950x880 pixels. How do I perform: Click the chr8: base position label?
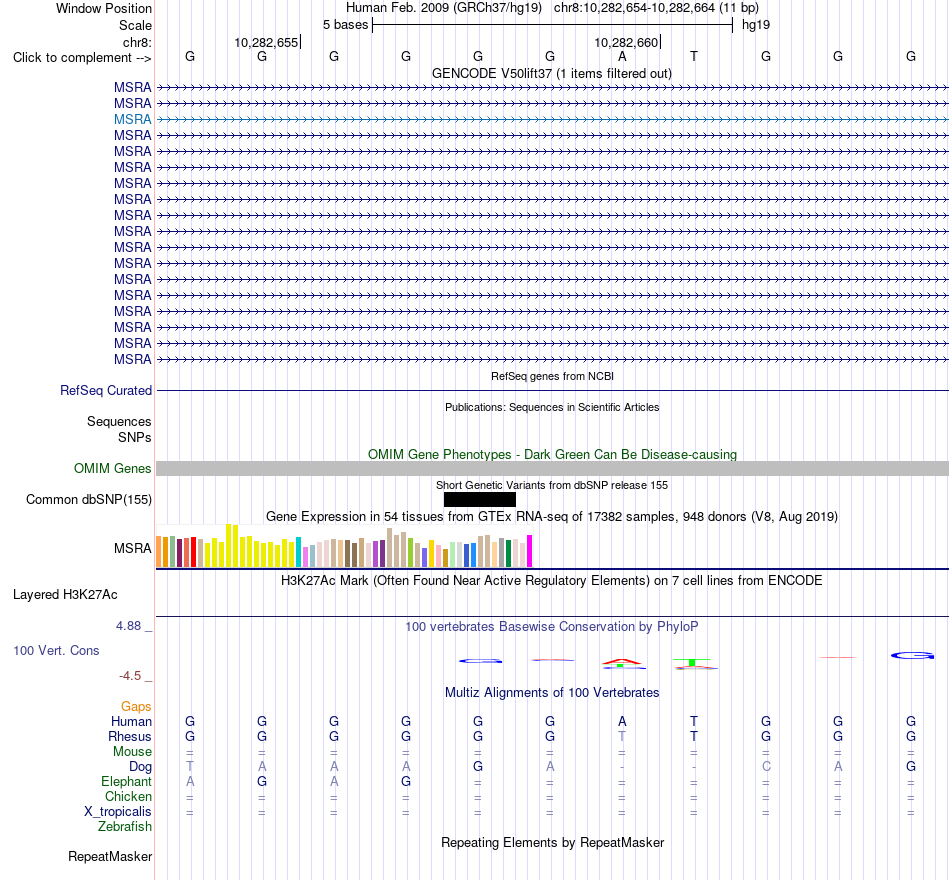(x=137, y=42)
